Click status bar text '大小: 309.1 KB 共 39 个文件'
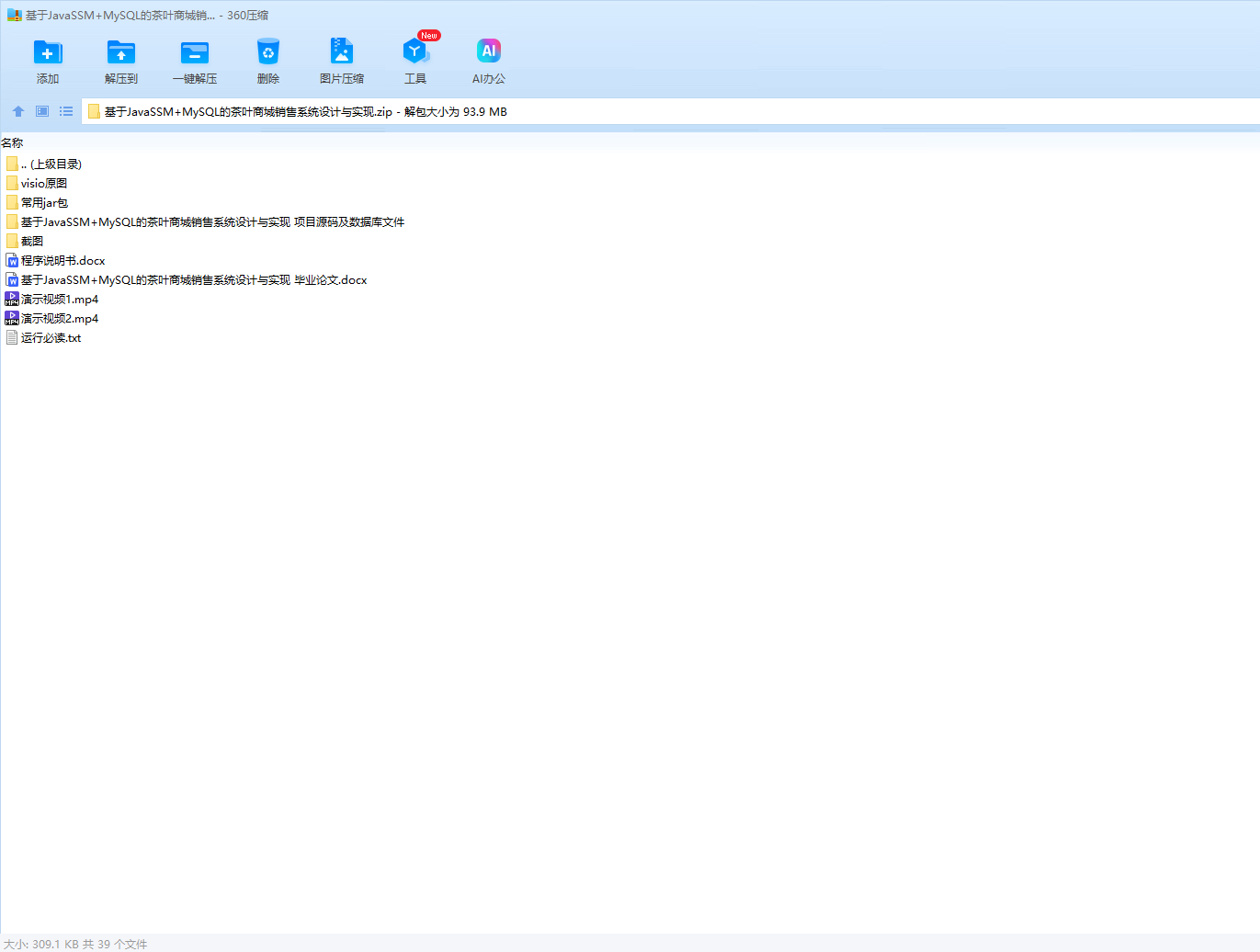Image resolution: width=1260 pixels, height=952 pixels. click(x=75, y=944)
